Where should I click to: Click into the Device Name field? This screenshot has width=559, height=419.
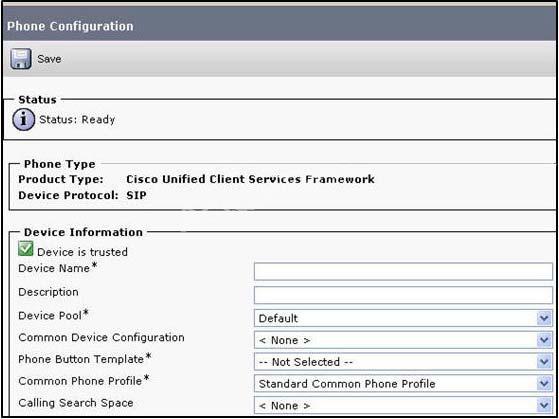tap(403, 272)
